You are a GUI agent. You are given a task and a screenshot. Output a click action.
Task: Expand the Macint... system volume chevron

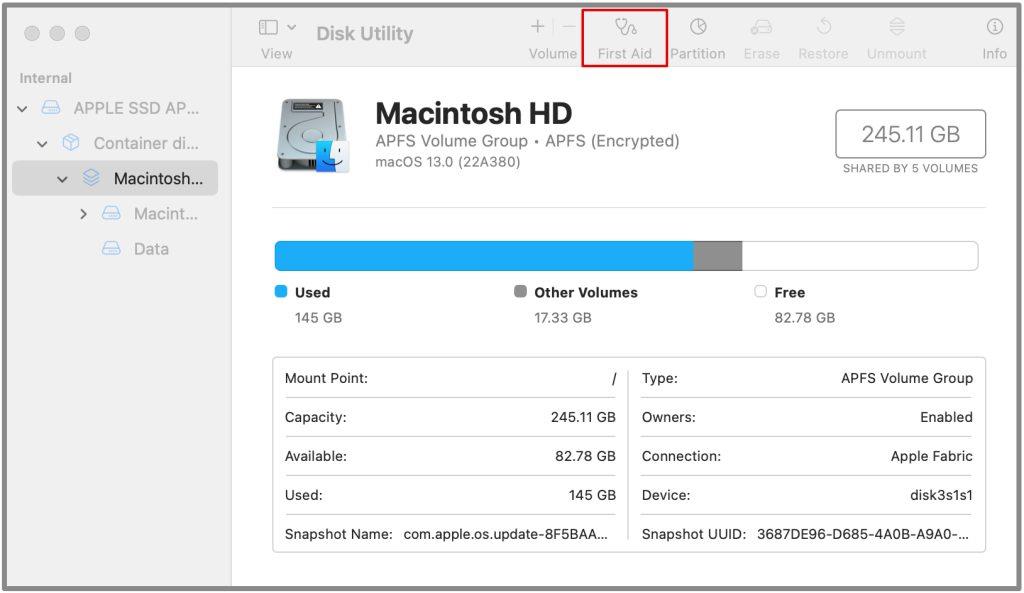pyautogui.click(x=83, y=214)
